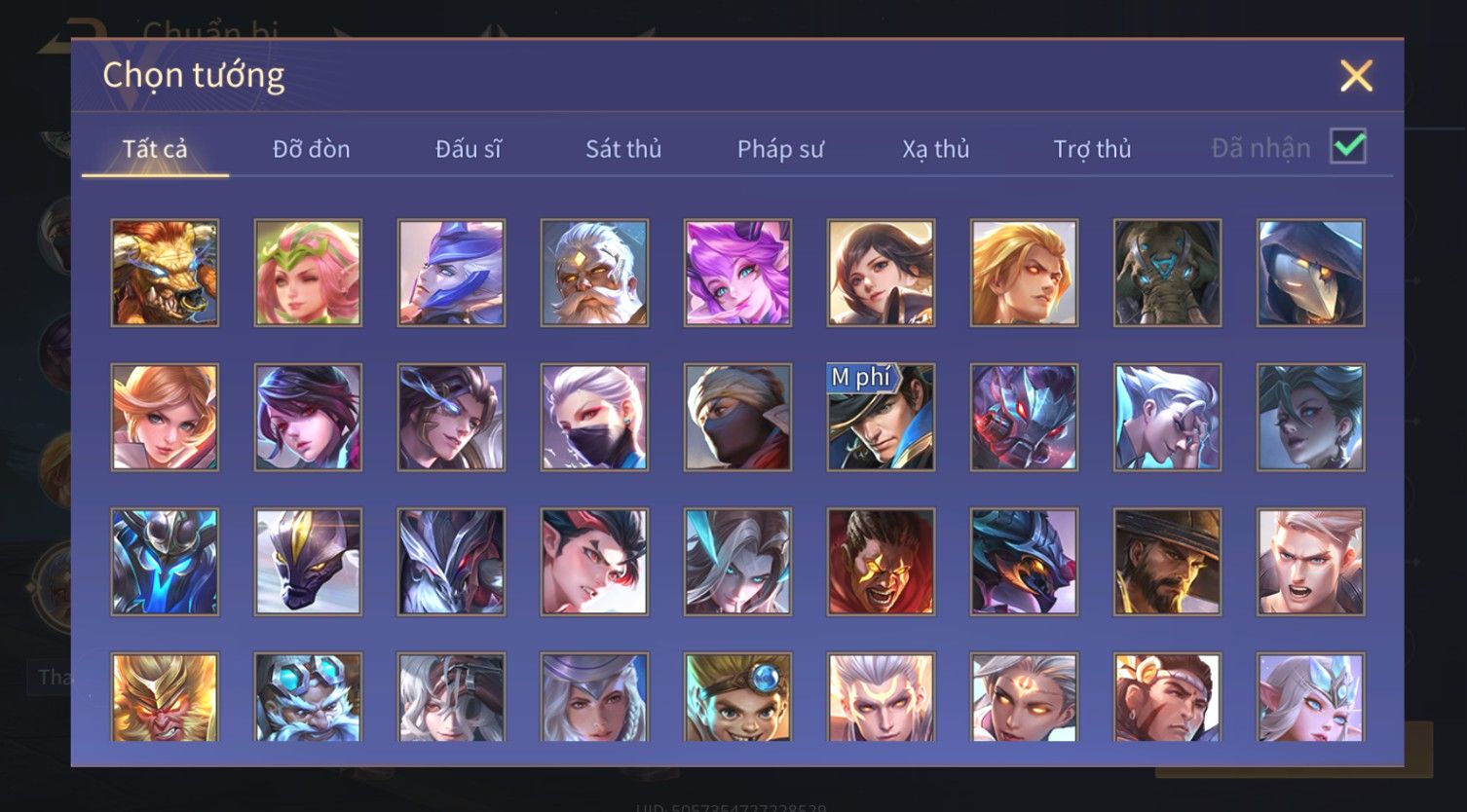
Task: Switch to the Xạ thủ tab
Action: [x=935, y=149]
